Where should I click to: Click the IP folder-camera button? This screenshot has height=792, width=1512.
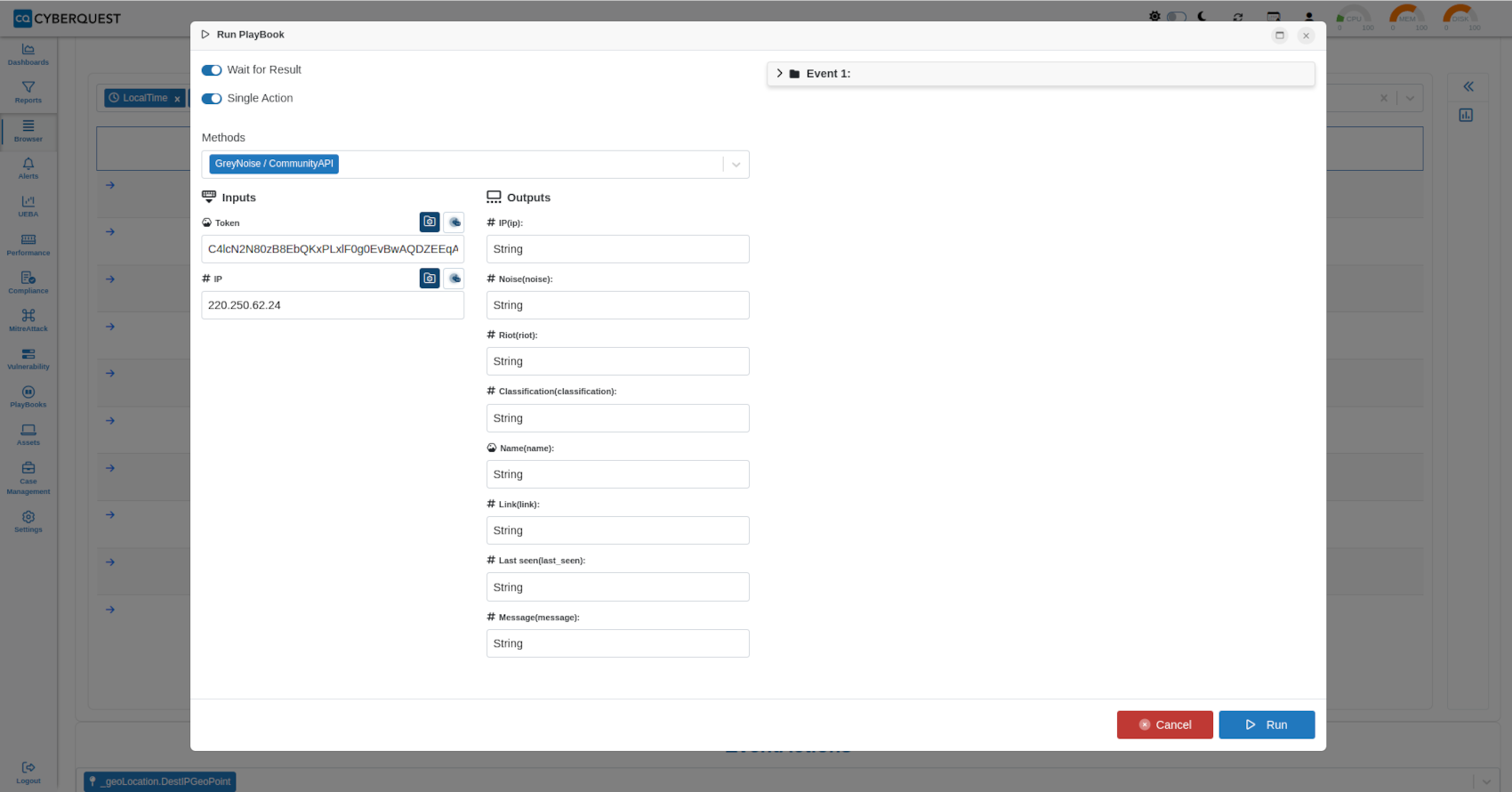pos(430,279)
